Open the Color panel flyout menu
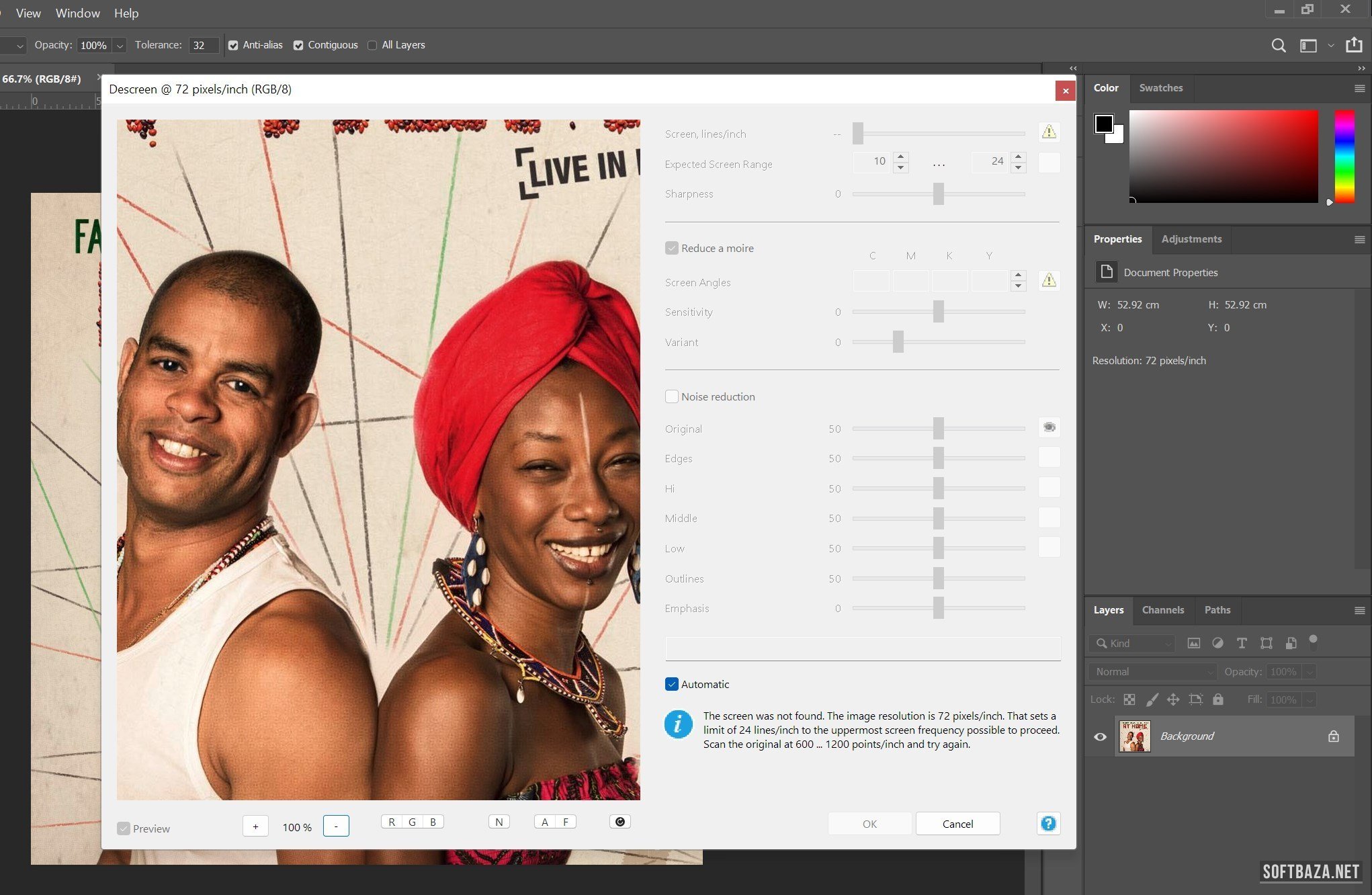Viewport: 1372px width, 895px height. coord(1359,88)
